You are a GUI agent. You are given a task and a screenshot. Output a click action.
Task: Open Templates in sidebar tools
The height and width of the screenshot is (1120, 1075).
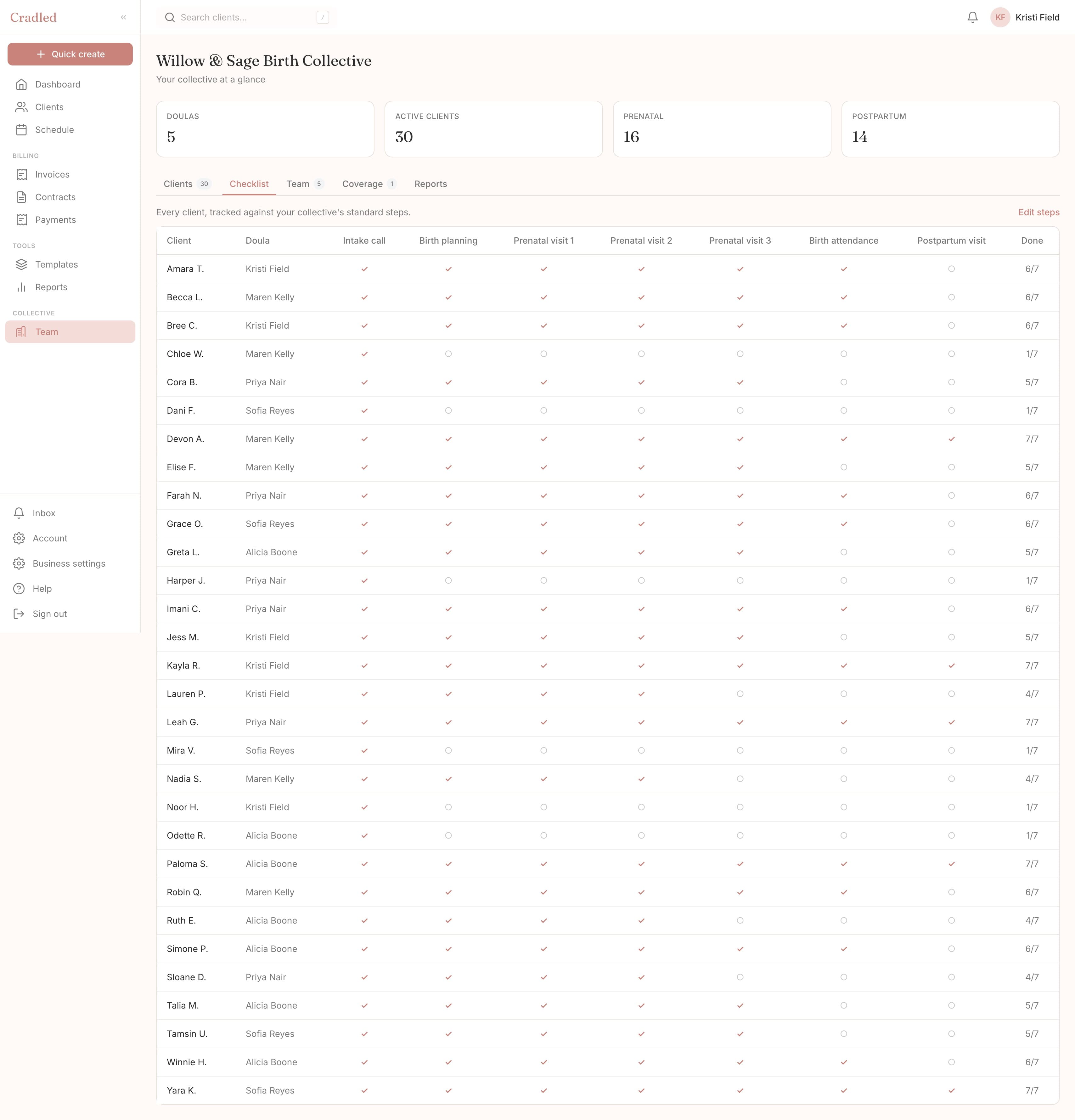(70, 264)
